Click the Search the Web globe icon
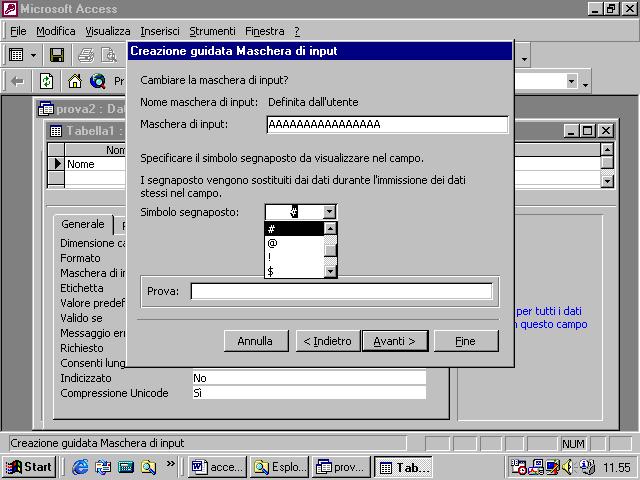Viewport: 640px width, 480px height. [x=98, y=81]
